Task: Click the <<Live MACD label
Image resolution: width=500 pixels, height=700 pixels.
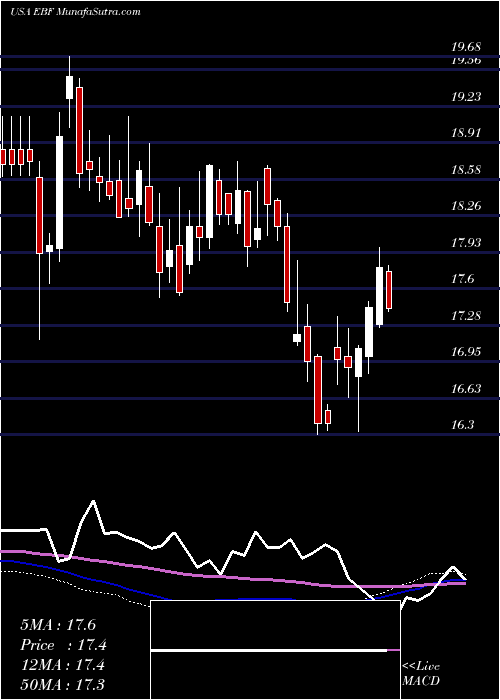Action: (x=421, y=673)
